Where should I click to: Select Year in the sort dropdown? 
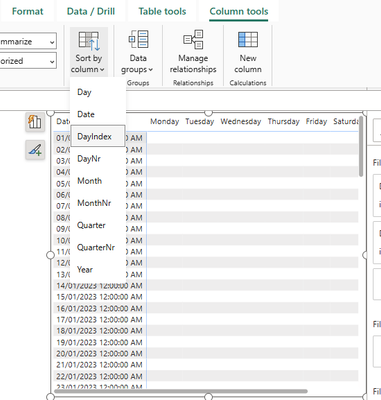point(98,269)
